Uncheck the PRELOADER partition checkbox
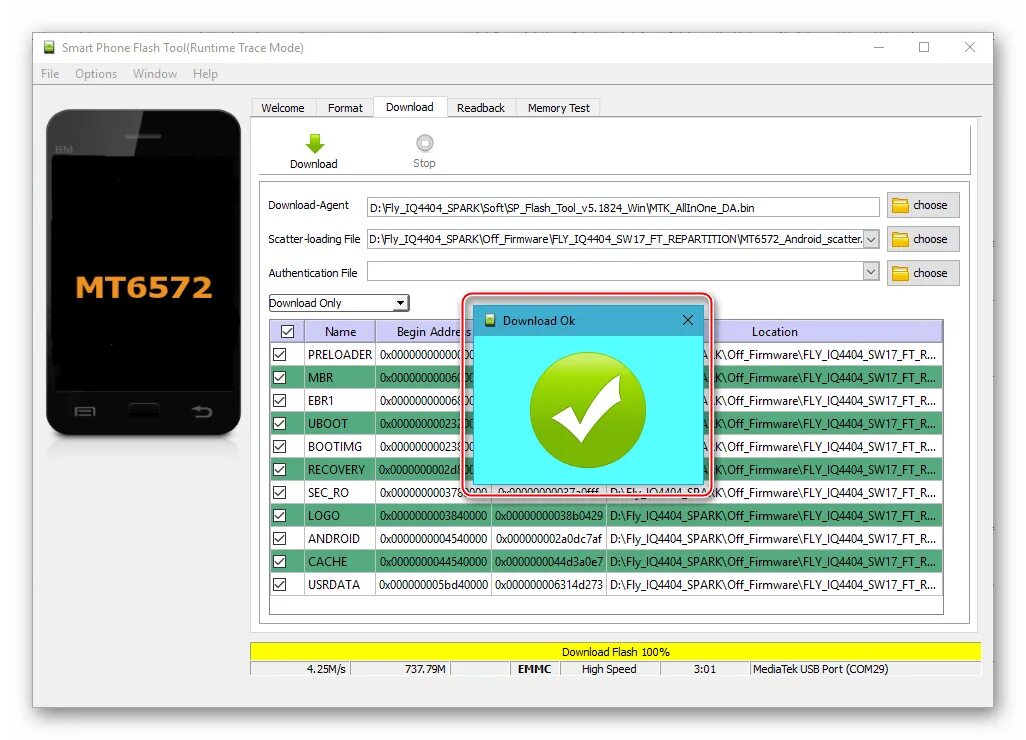This screenshot has height=740, width=1026. [x=280, y=355]
